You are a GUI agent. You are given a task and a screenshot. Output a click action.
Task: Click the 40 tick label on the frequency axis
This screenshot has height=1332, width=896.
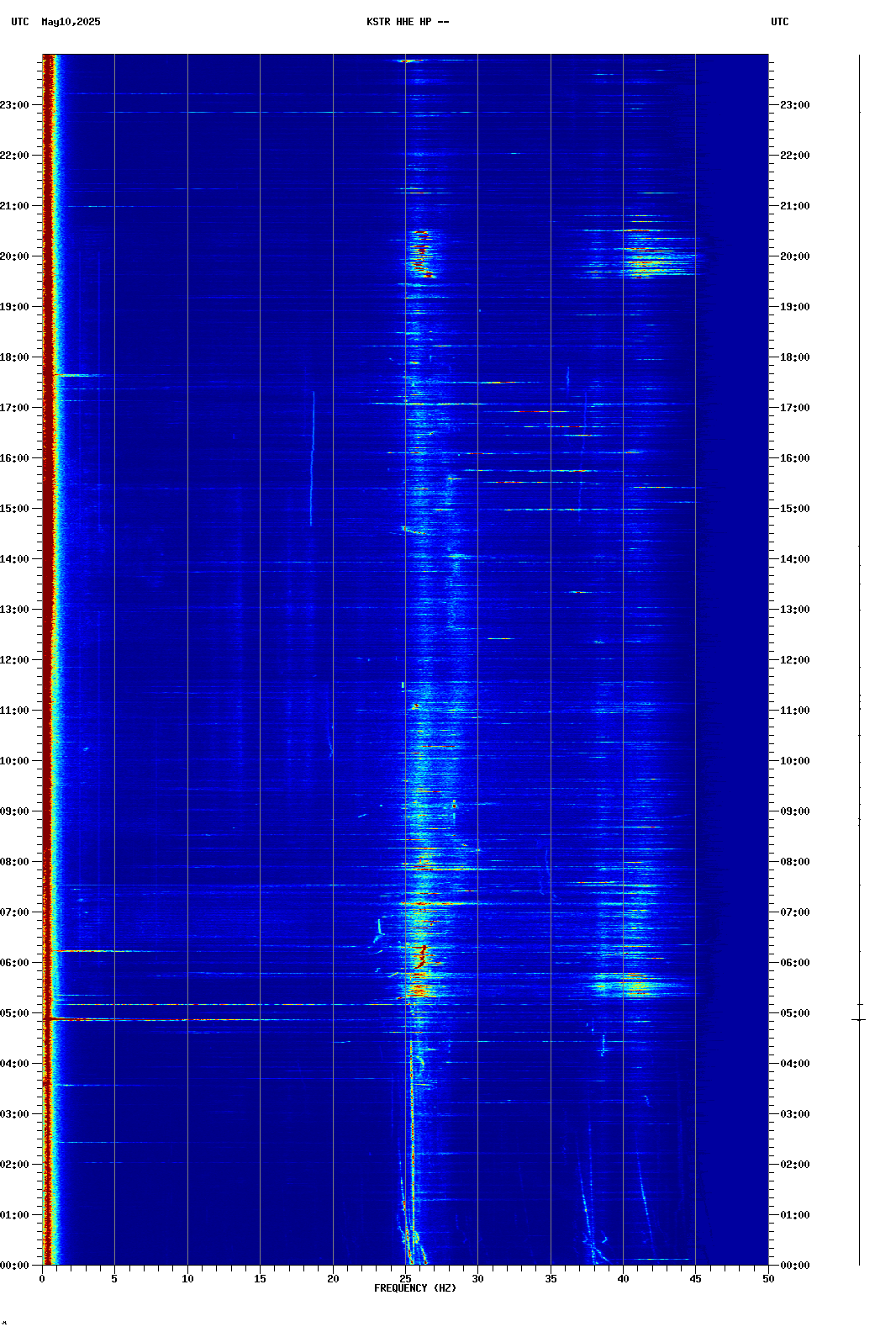623,1279
